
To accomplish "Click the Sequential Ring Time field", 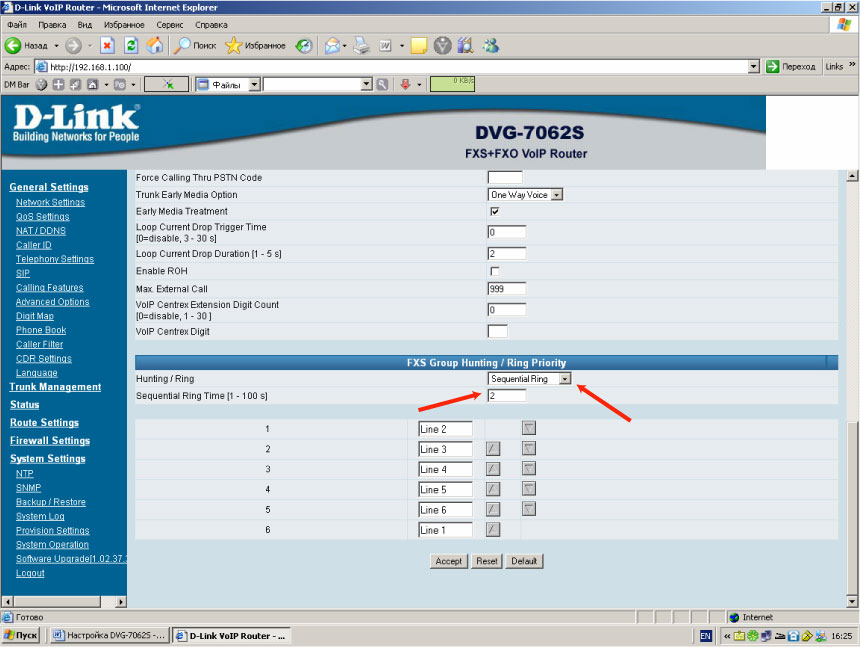I will pos(506,396).
